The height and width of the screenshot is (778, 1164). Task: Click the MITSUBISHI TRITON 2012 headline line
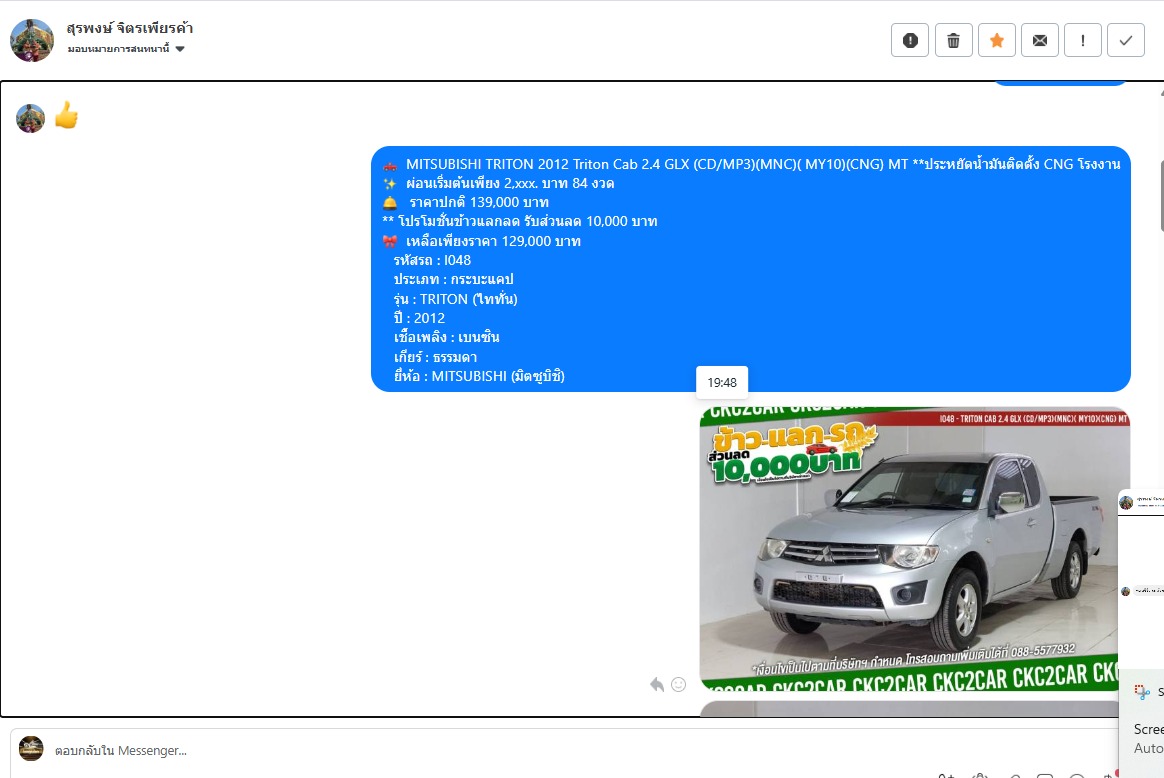tap(751, 164)
